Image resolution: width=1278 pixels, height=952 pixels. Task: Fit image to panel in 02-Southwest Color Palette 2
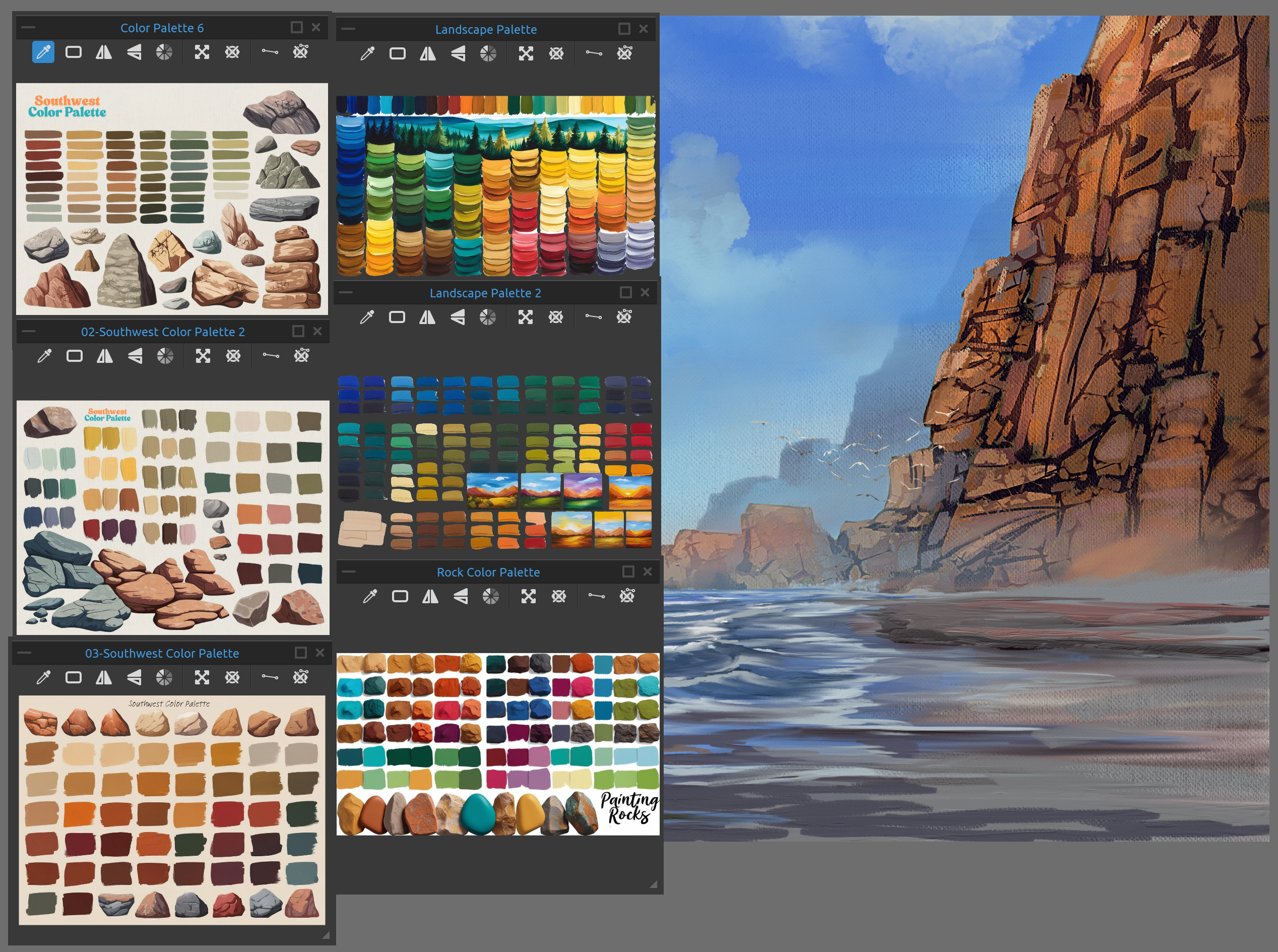[x=203, y=356]
